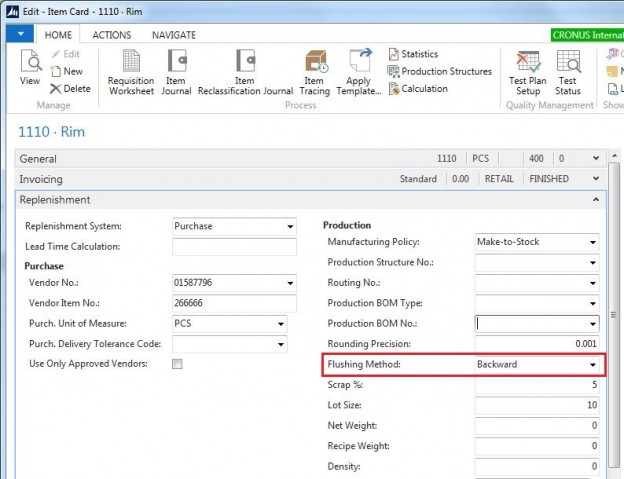Click the 1110 · Rim page title
624x479 pixels.
(52, 132)
